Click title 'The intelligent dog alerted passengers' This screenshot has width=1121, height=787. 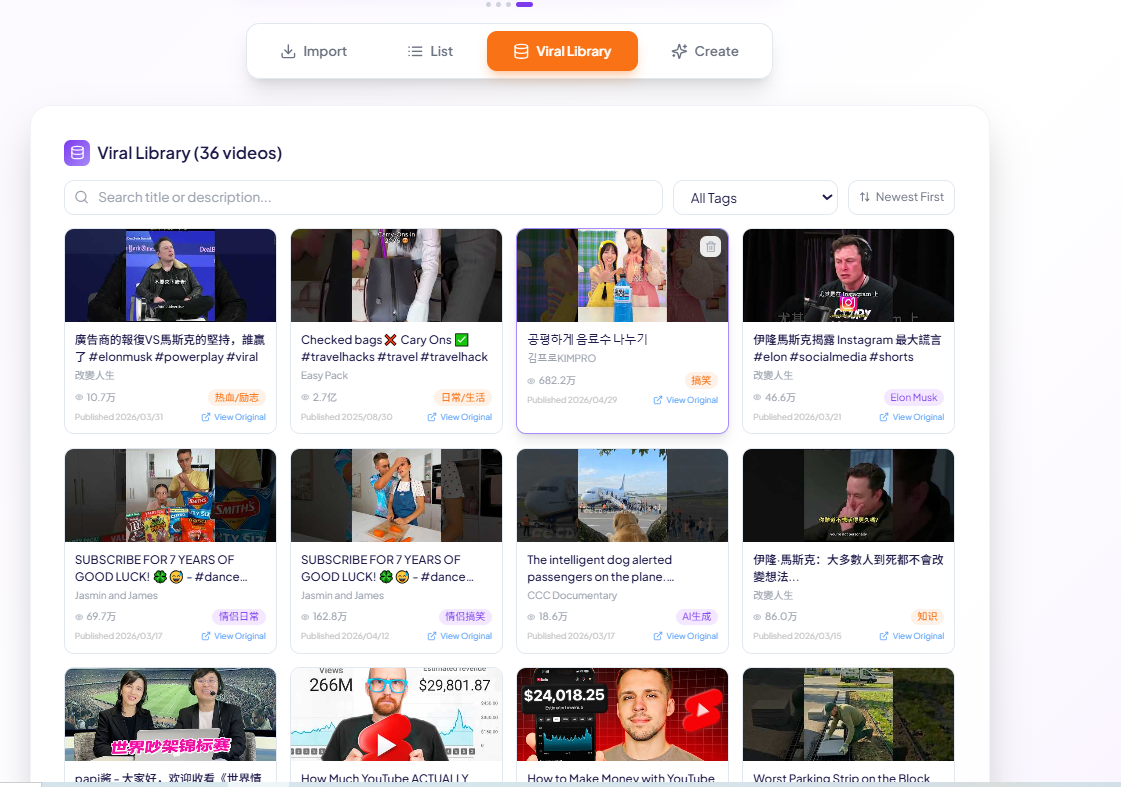[x=601, y=568]
